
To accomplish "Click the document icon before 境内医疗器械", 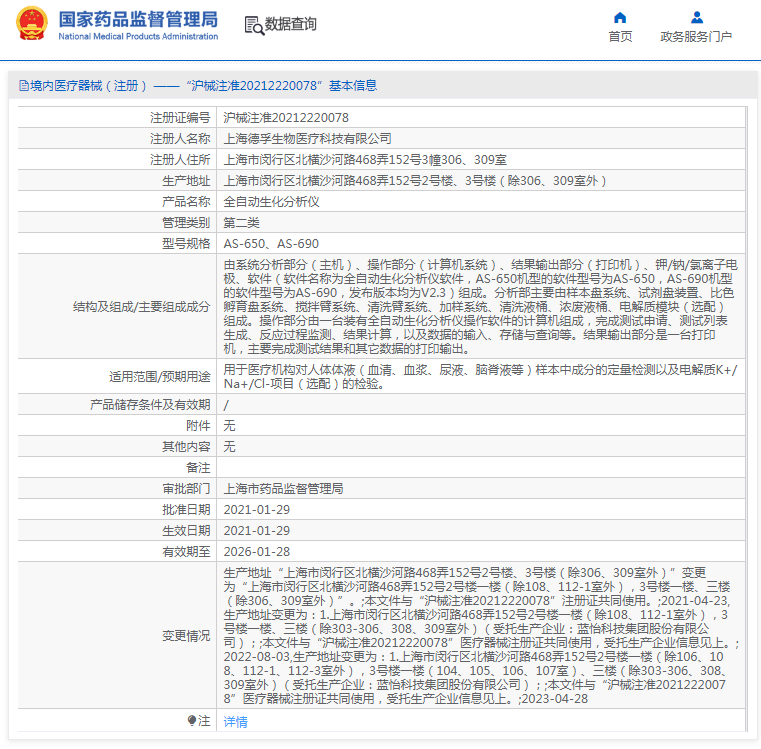I will (23, 86).
